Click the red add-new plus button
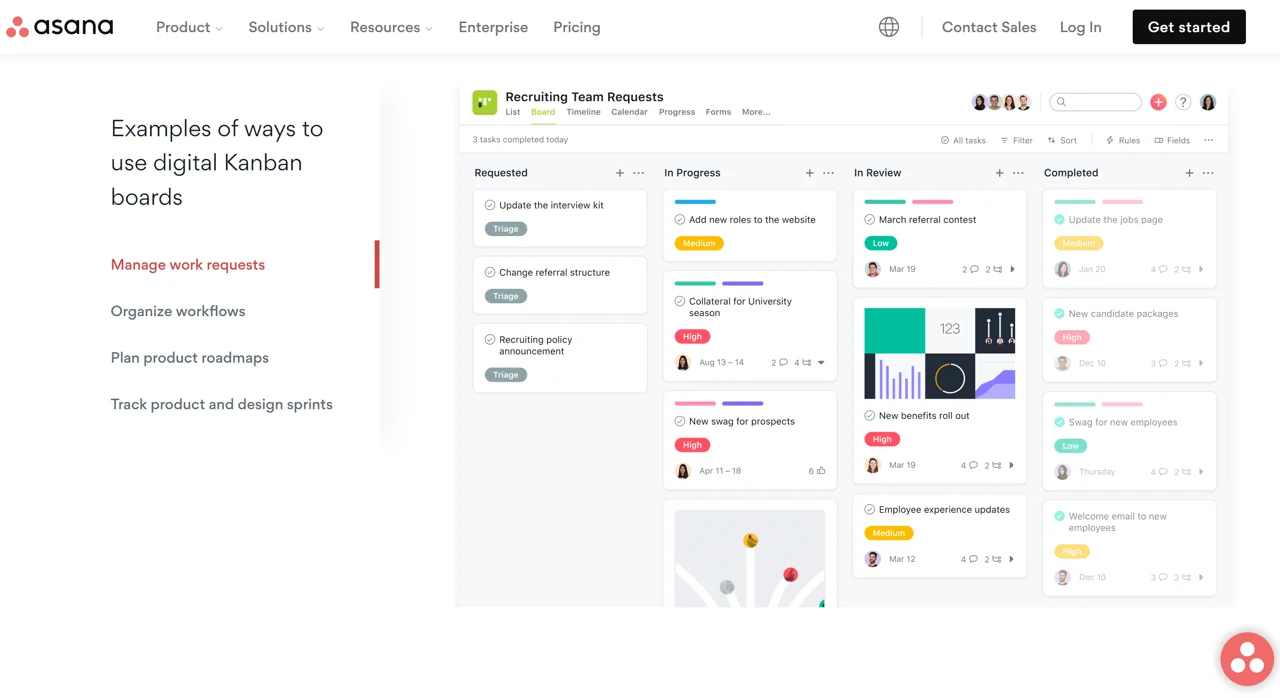Viewport: 1280px width, 698px height. (1158, 102)
